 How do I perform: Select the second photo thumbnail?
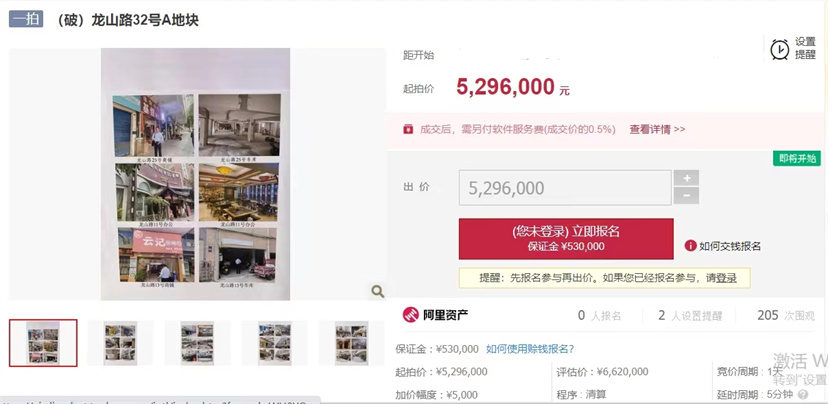pyautogui.click(x=120, y=343)
